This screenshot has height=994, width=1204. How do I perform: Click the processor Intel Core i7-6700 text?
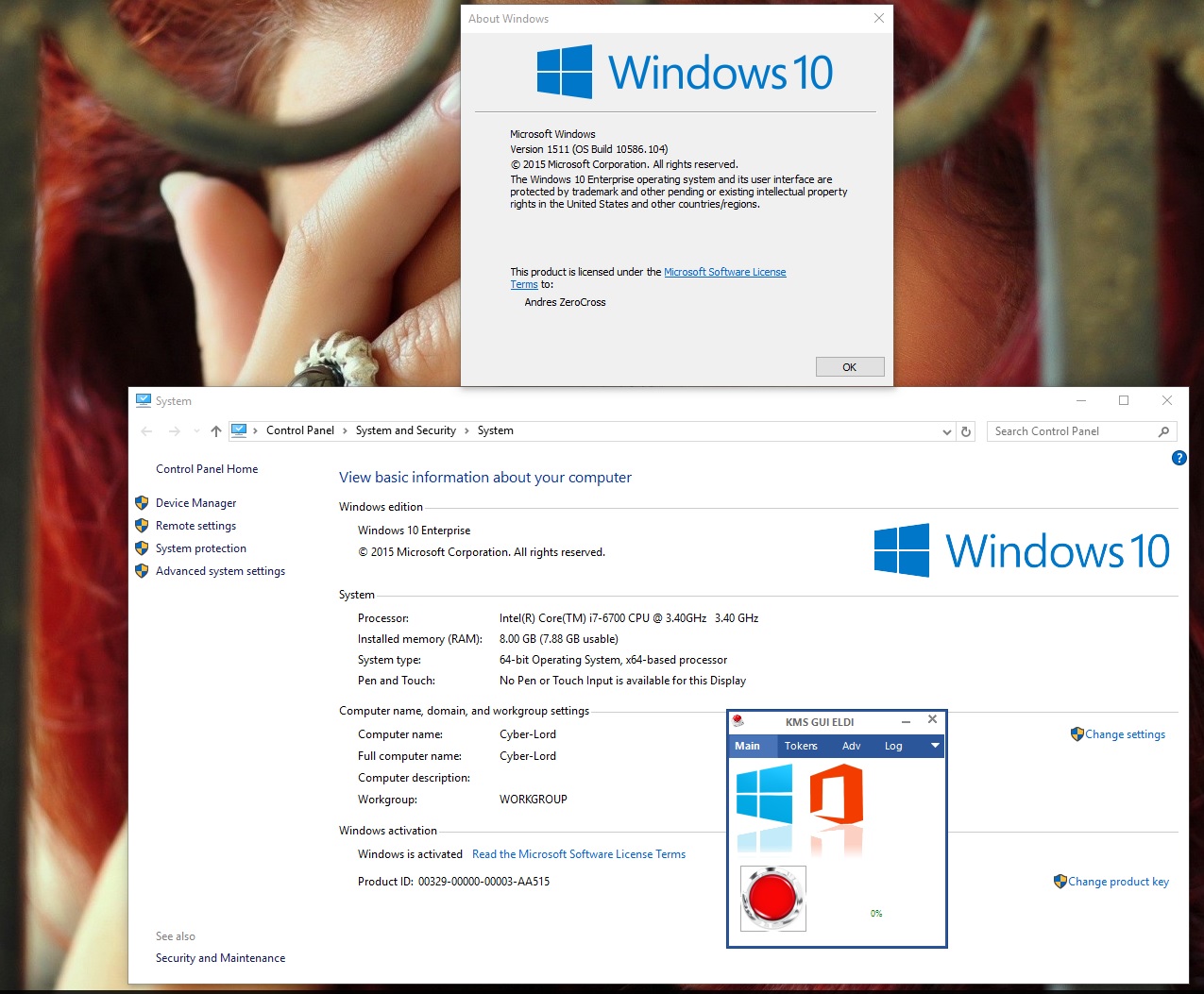coord(629,618)
